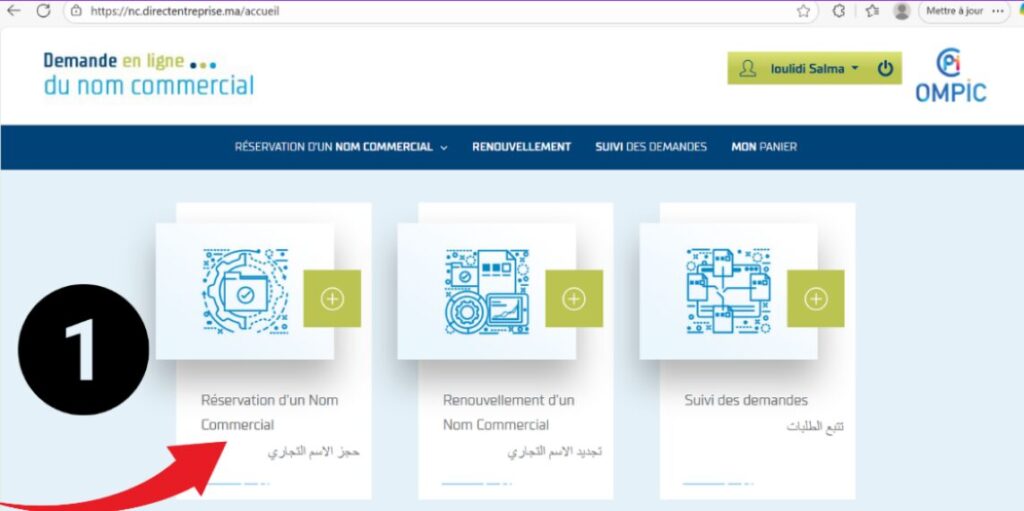Go to Suivi des demandes in navbar

pos(650,147)
